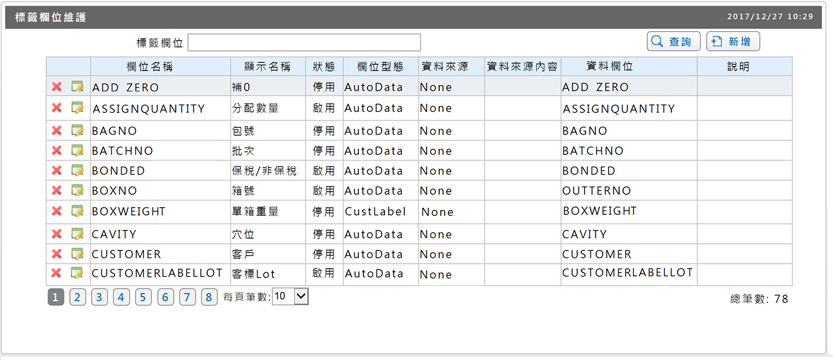
Task: Delete the BOXNO row
Action: 56,190
